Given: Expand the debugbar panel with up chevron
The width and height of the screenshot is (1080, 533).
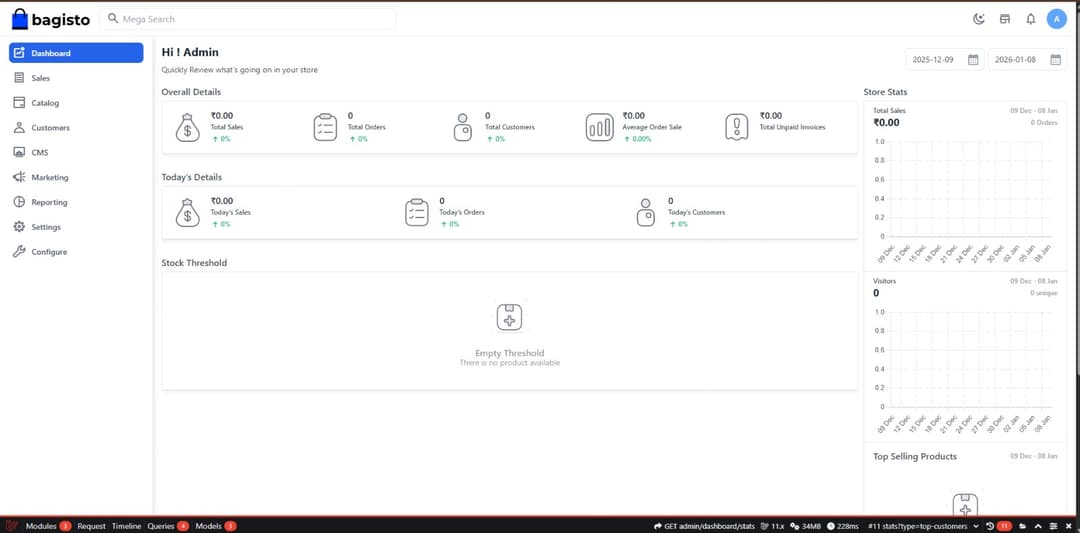Looking at the screenshot, I should [x=1038, y=526].
